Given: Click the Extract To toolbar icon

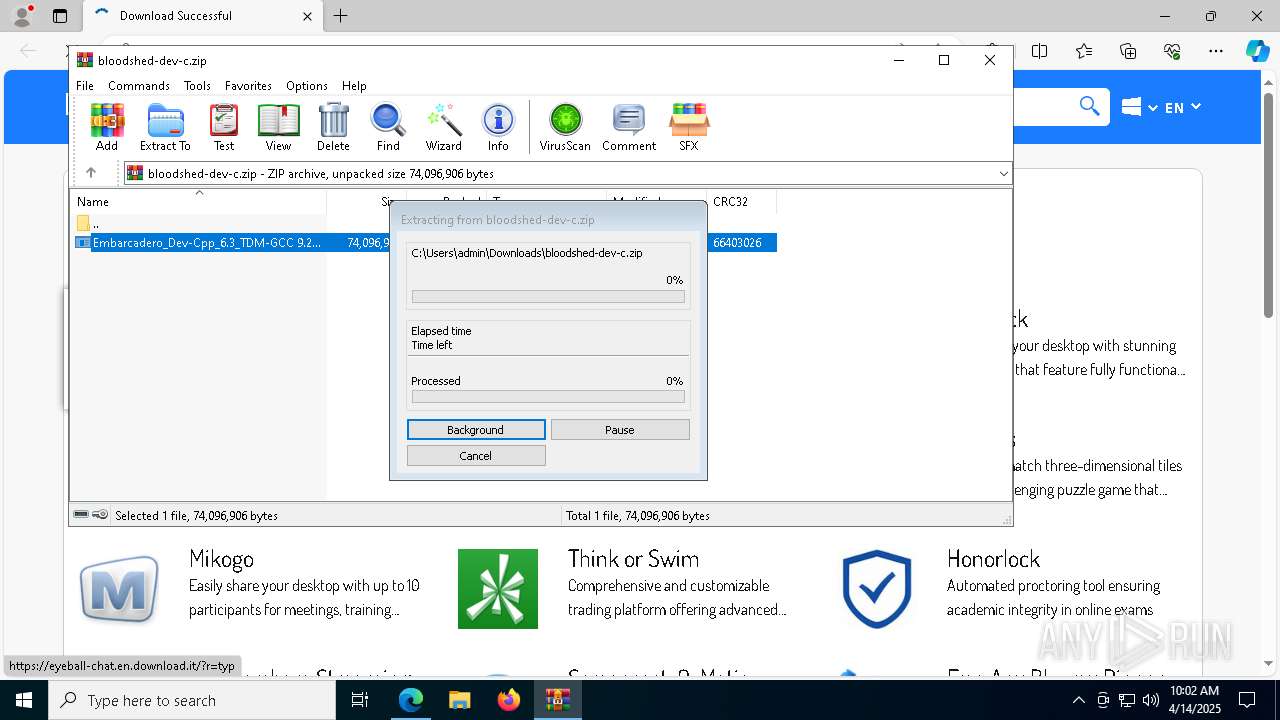Looking at the screenshot, I should coord(165,127).
